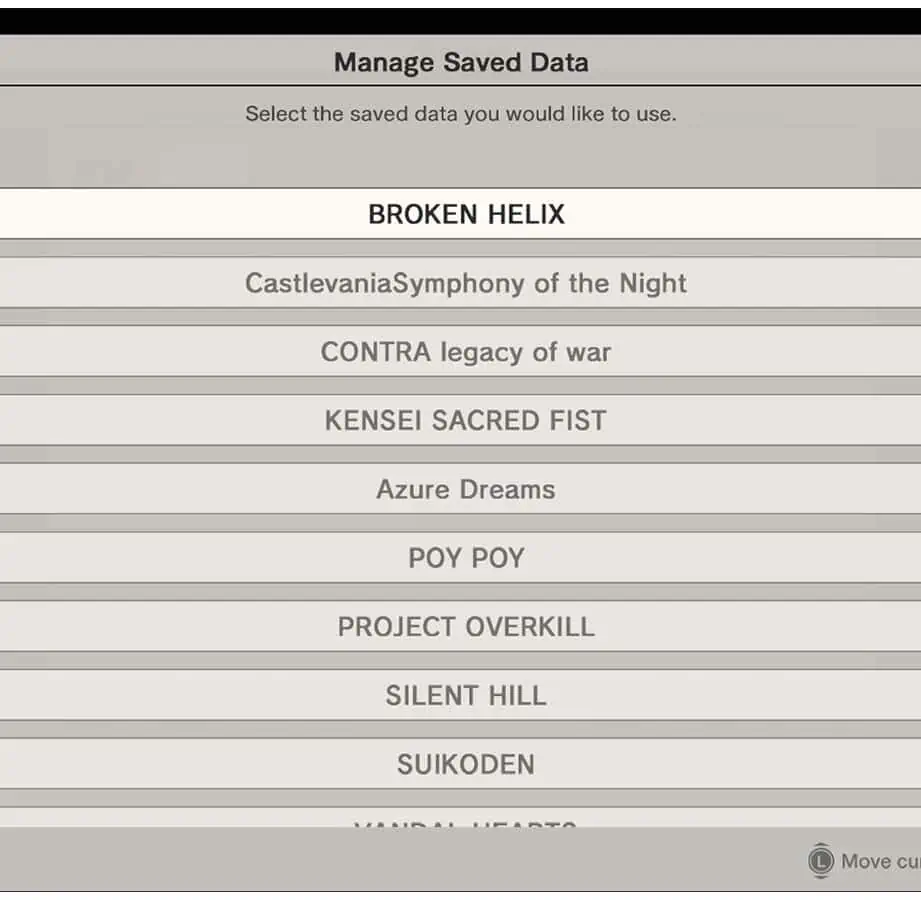The height and width of the screenshot is (900, 921).
Task: Select the BROKEN HELIX saved data
Action: (x=466, y=214)
